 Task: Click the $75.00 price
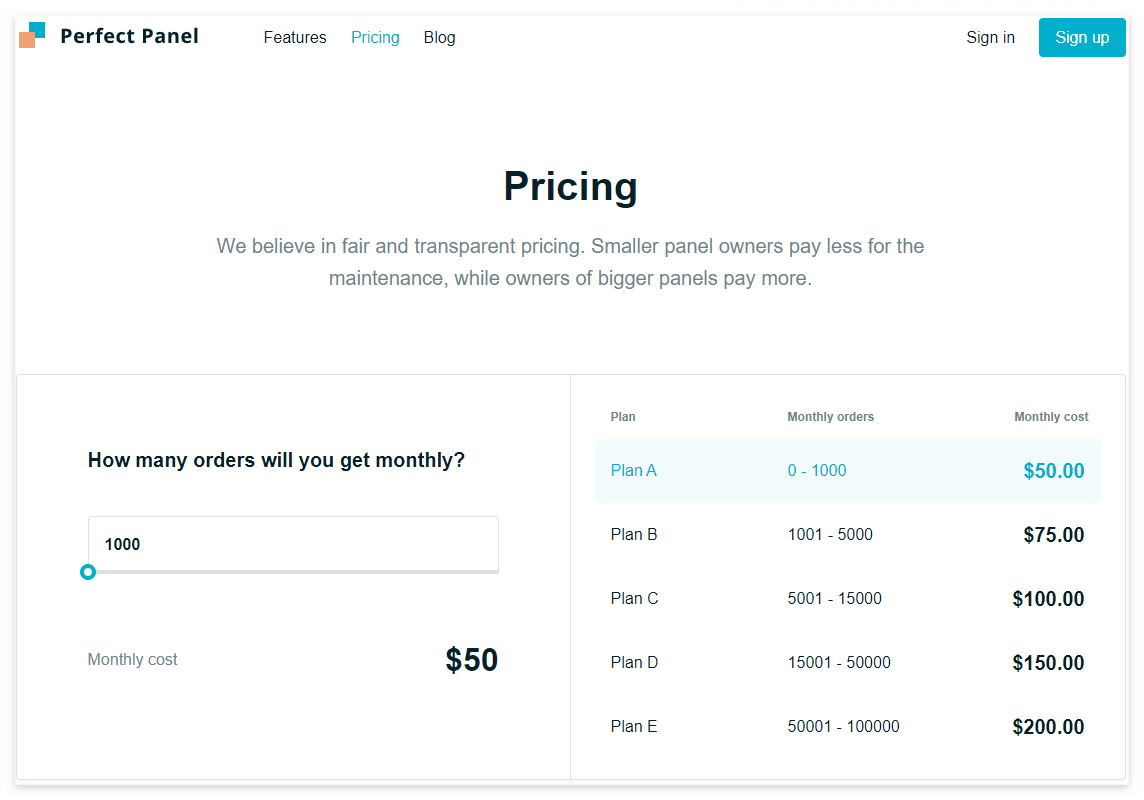1054,535
